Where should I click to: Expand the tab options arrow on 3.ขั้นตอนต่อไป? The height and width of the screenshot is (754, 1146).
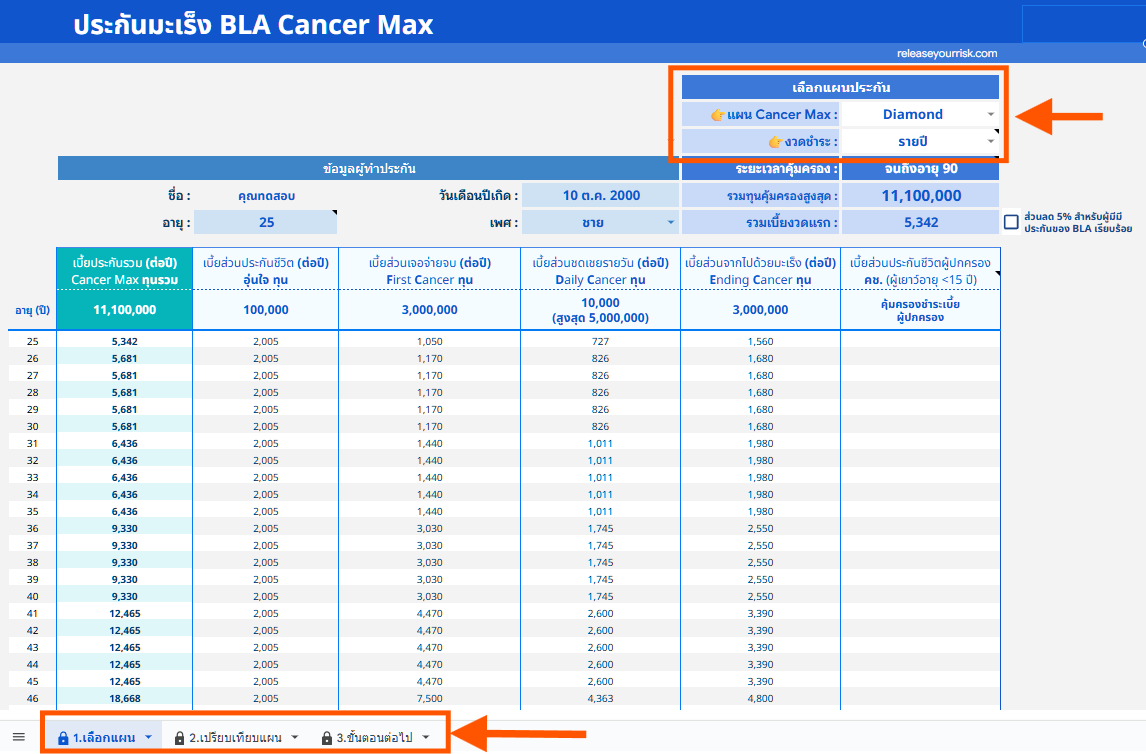pyautogui.click(x=423, y=738)
